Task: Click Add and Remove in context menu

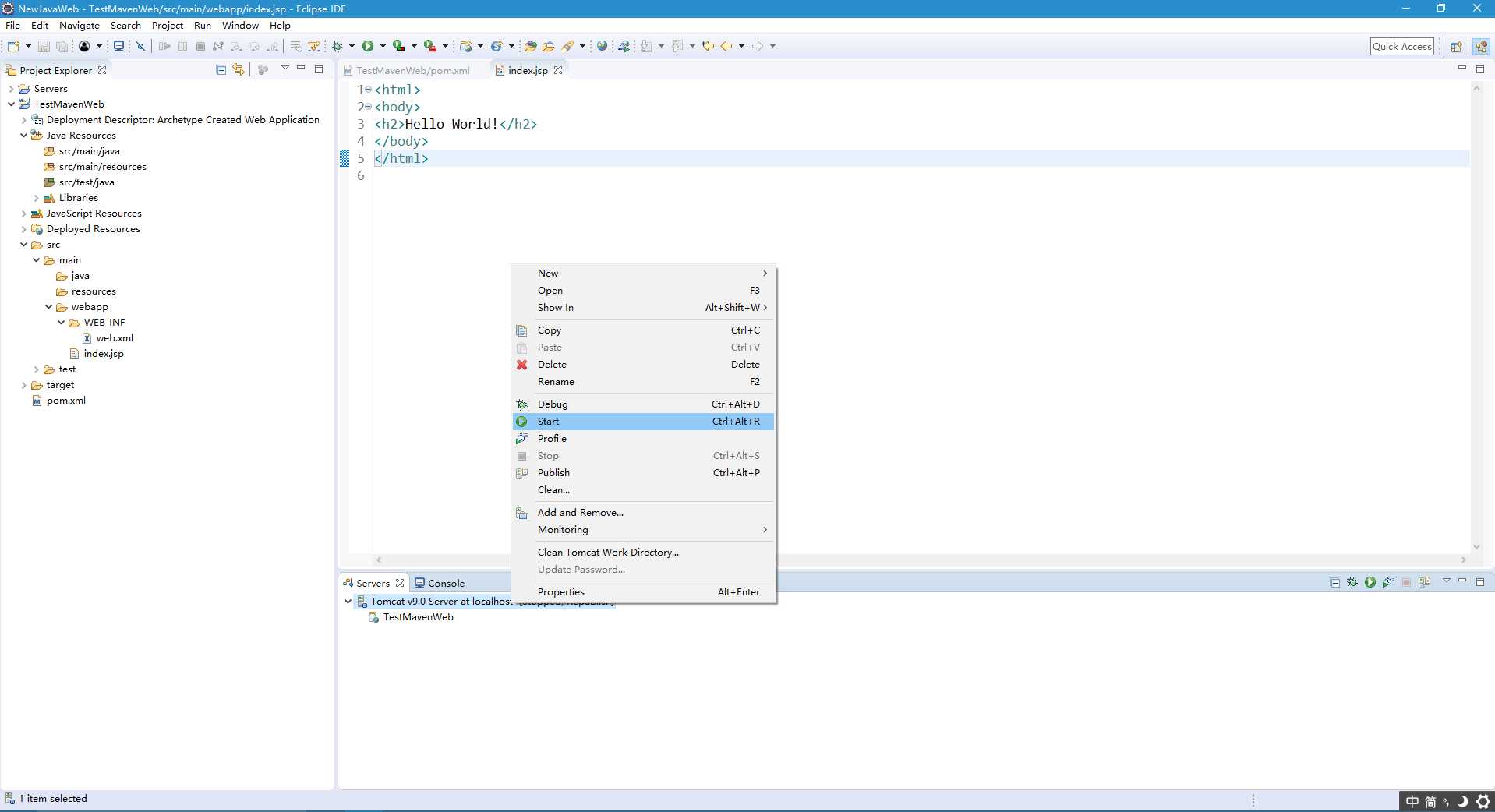Action: (x=580, y=513)
